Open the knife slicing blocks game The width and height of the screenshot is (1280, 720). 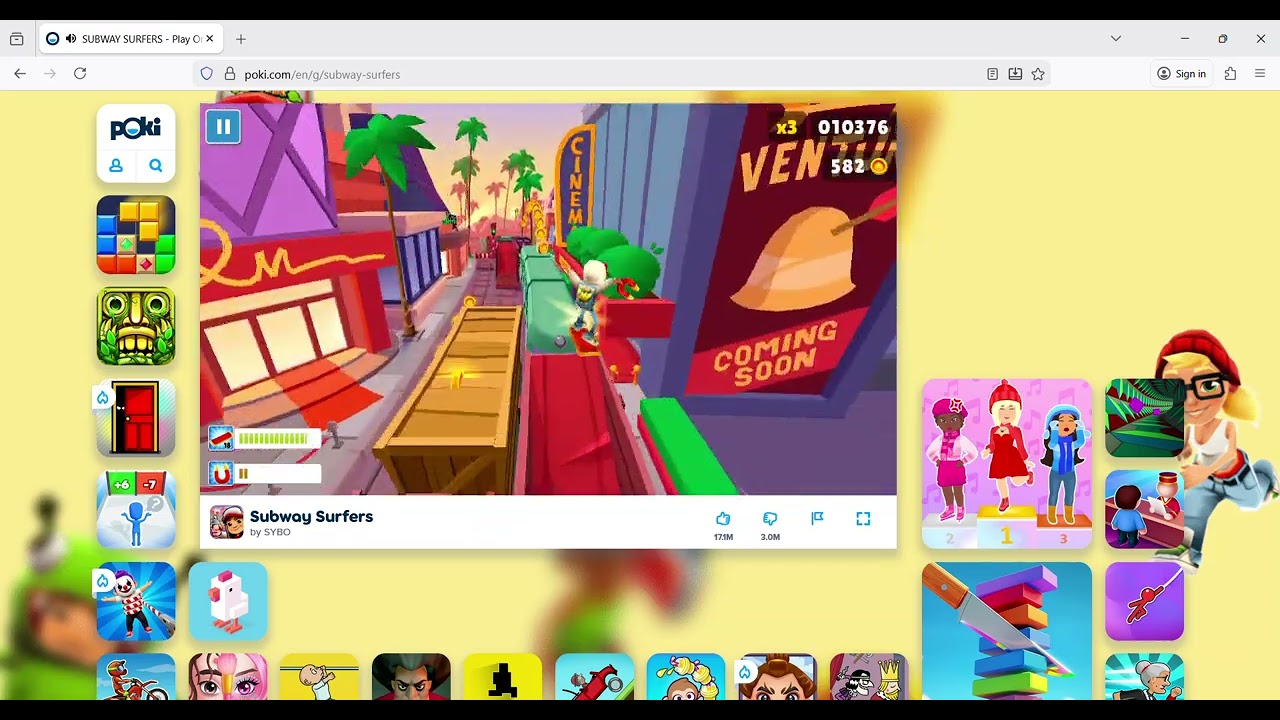tap(1007, 631)
